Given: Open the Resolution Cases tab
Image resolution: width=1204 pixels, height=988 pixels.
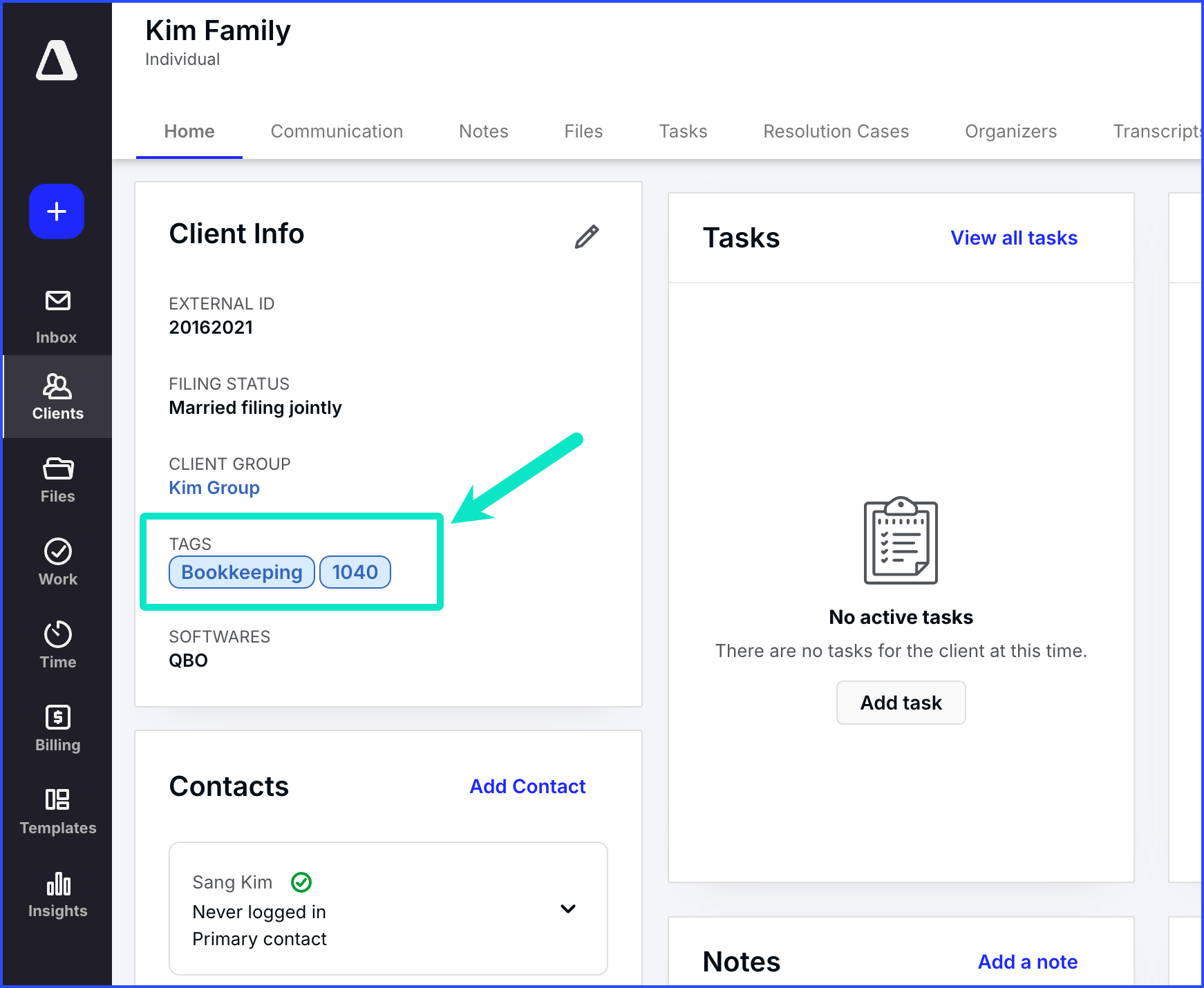Looking at the screenshot, I should tap(836, 131).
